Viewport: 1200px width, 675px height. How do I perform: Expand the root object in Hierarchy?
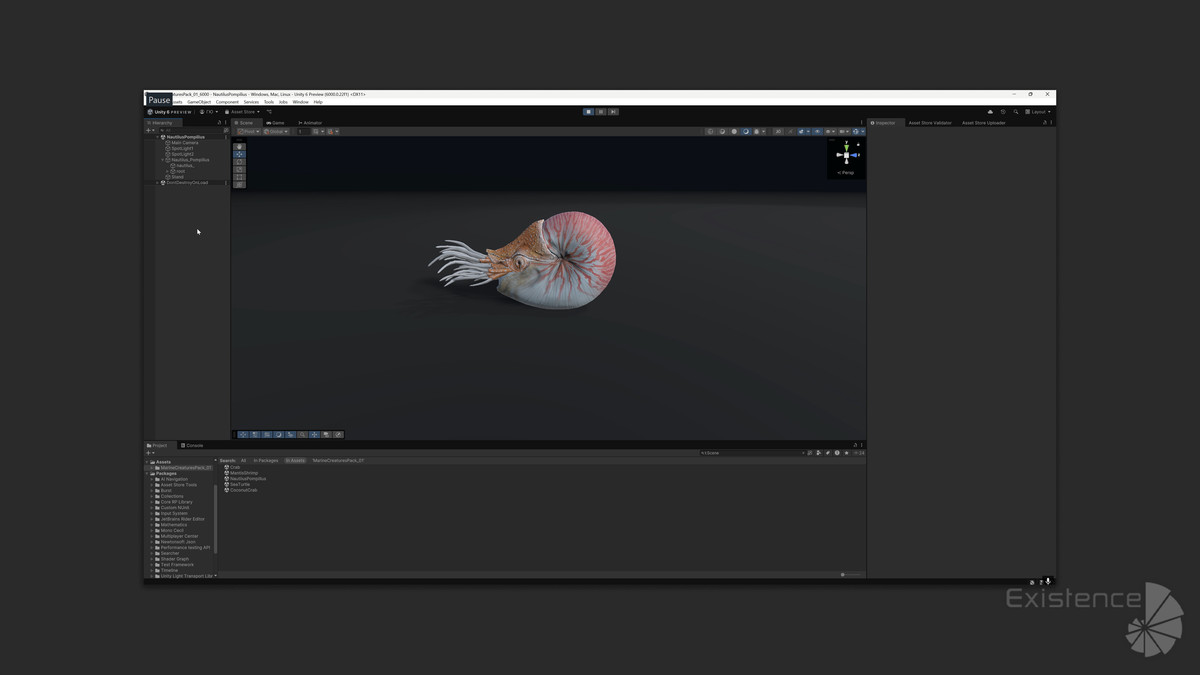click(168, 171)
